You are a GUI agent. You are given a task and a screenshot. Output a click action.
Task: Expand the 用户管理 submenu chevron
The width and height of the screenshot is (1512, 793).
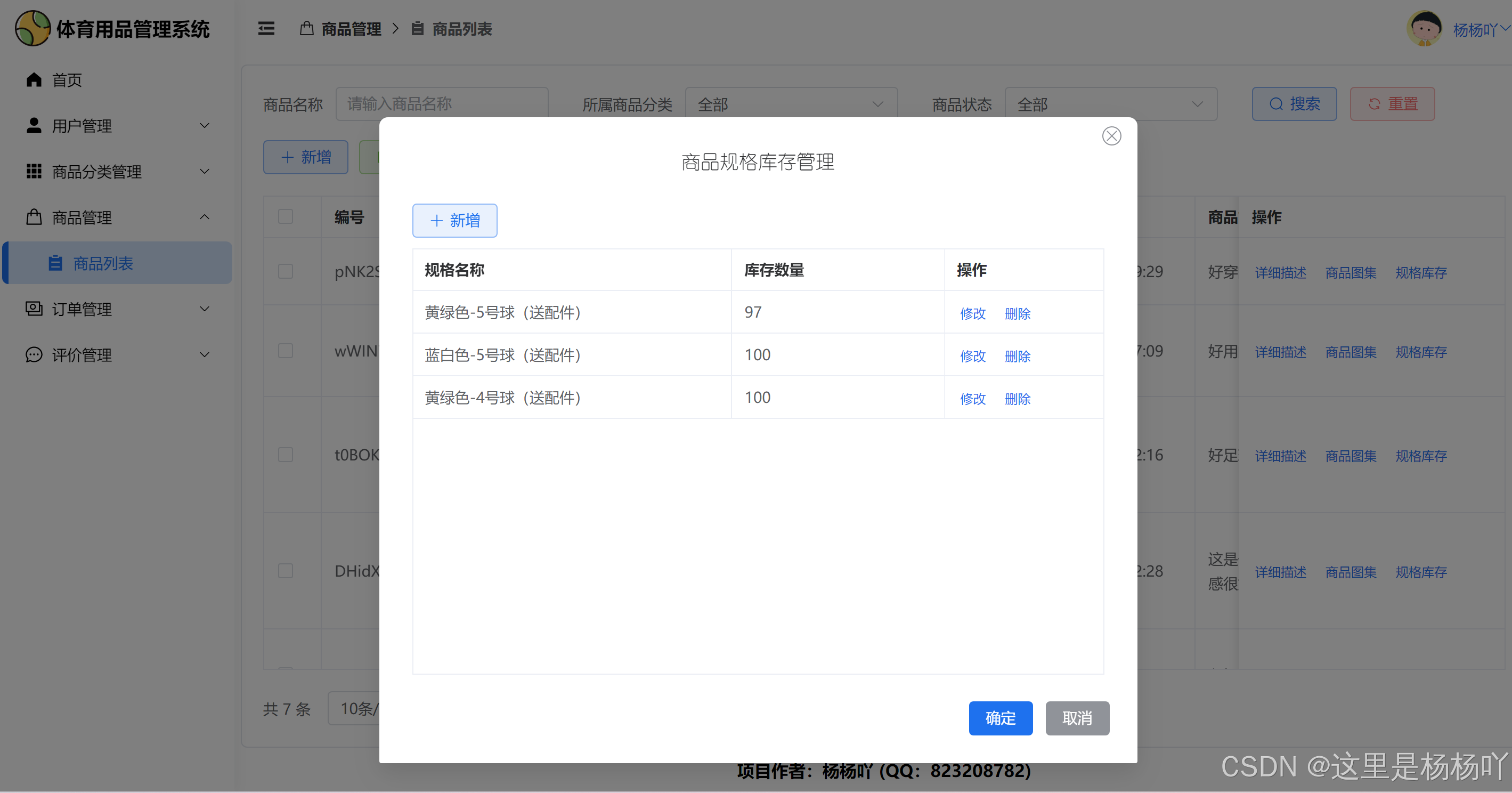204,126
